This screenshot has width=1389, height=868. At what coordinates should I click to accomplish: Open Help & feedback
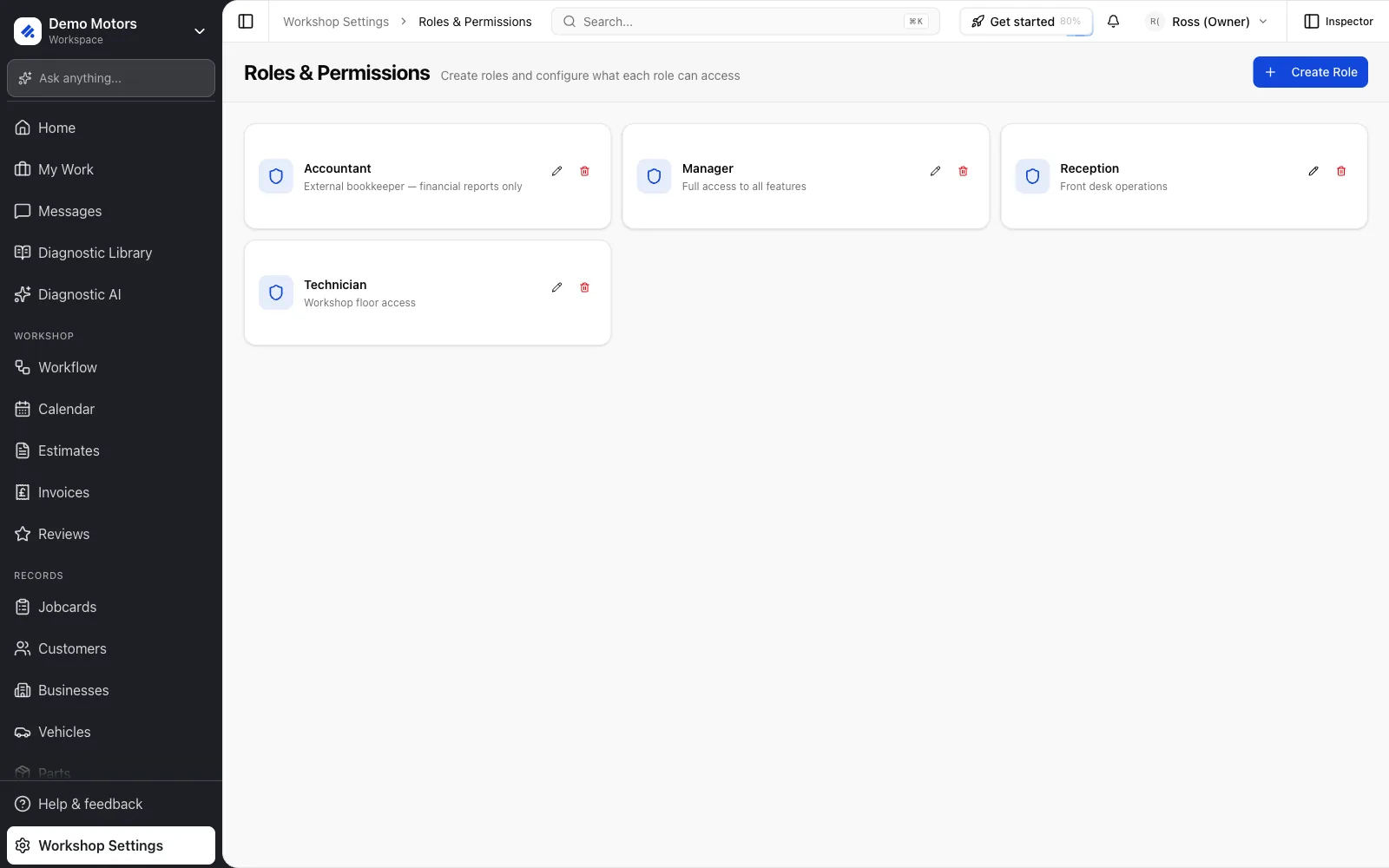111,804
